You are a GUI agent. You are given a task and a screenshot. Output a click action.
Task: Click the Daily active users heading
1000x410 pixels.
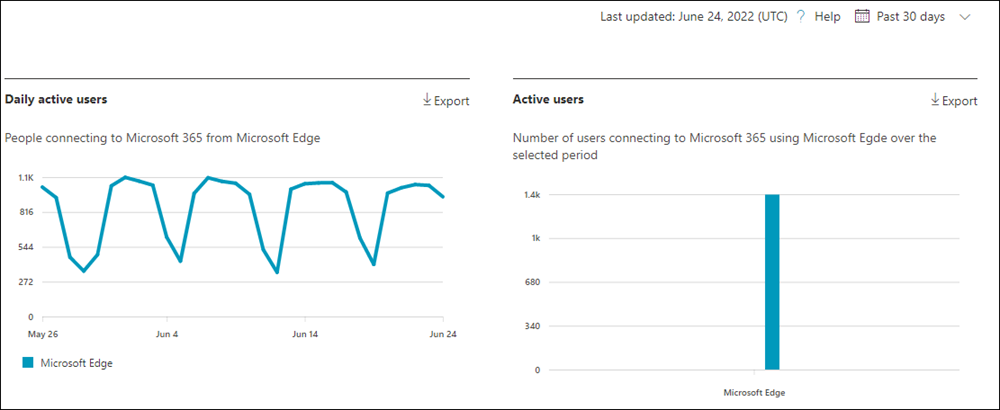55,99
